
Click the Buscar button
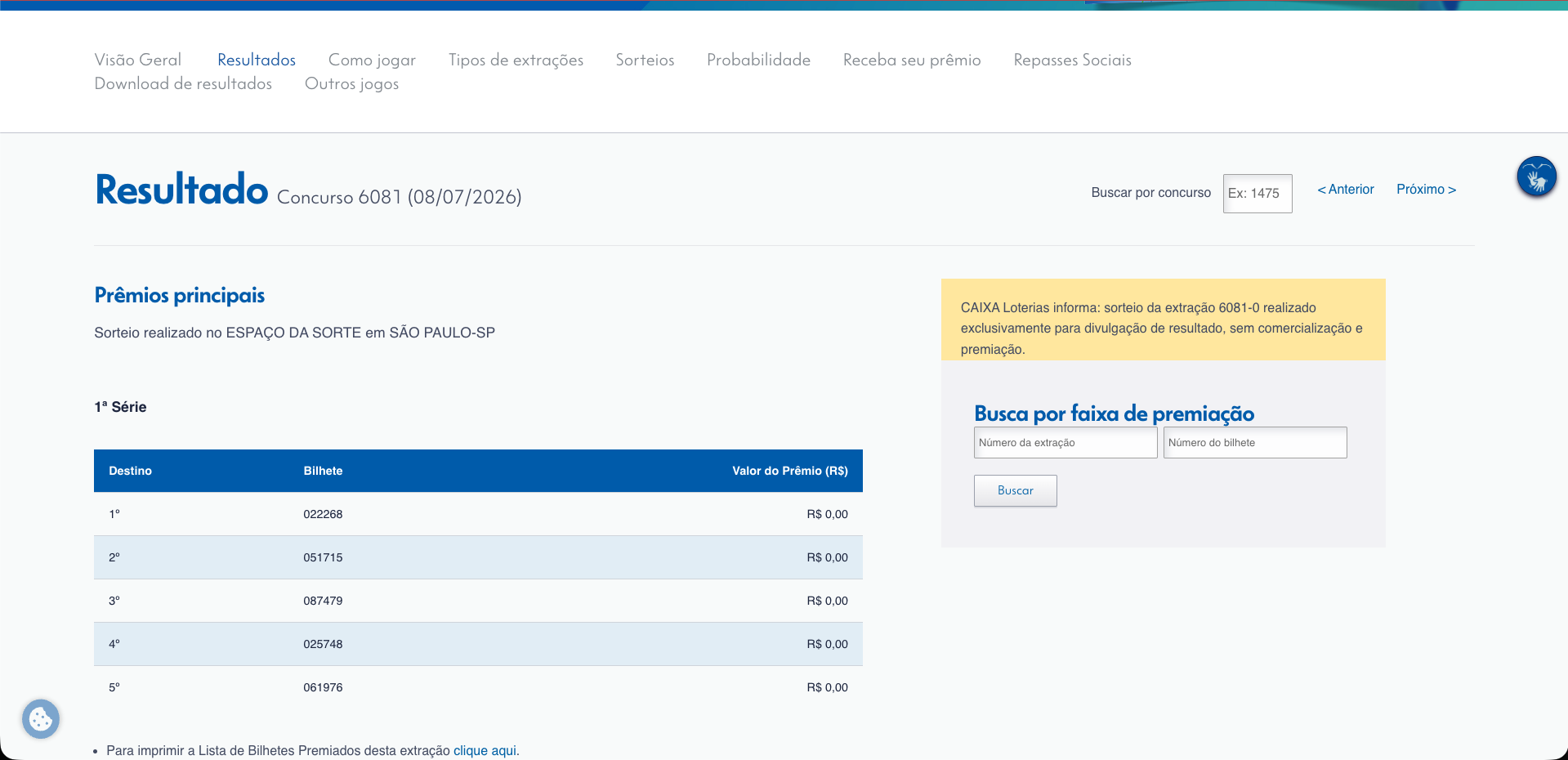1016,490
